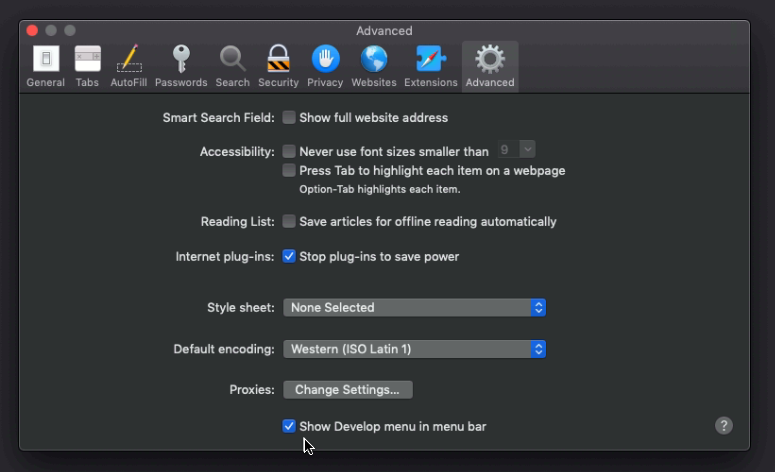This screenshot has height=472, width=775.
Task: Uncheck Stop plug-ins to save power
Action: [x=289, y=257]
